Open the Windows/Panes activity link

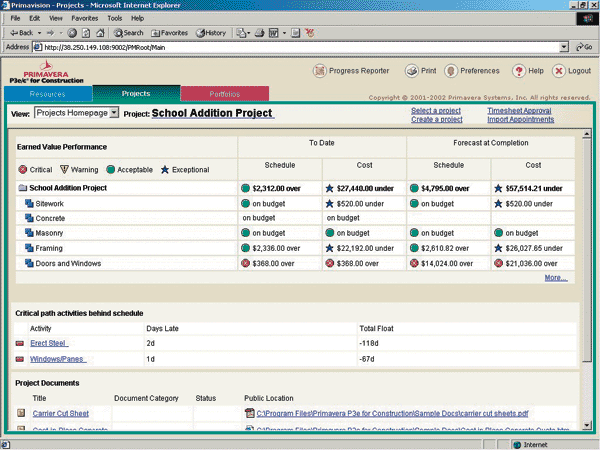(58, 358)
